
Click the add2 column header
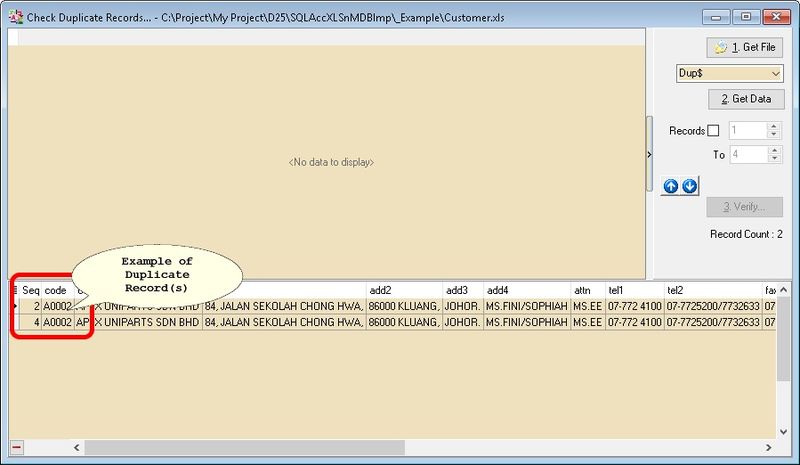tap(403, 289)
